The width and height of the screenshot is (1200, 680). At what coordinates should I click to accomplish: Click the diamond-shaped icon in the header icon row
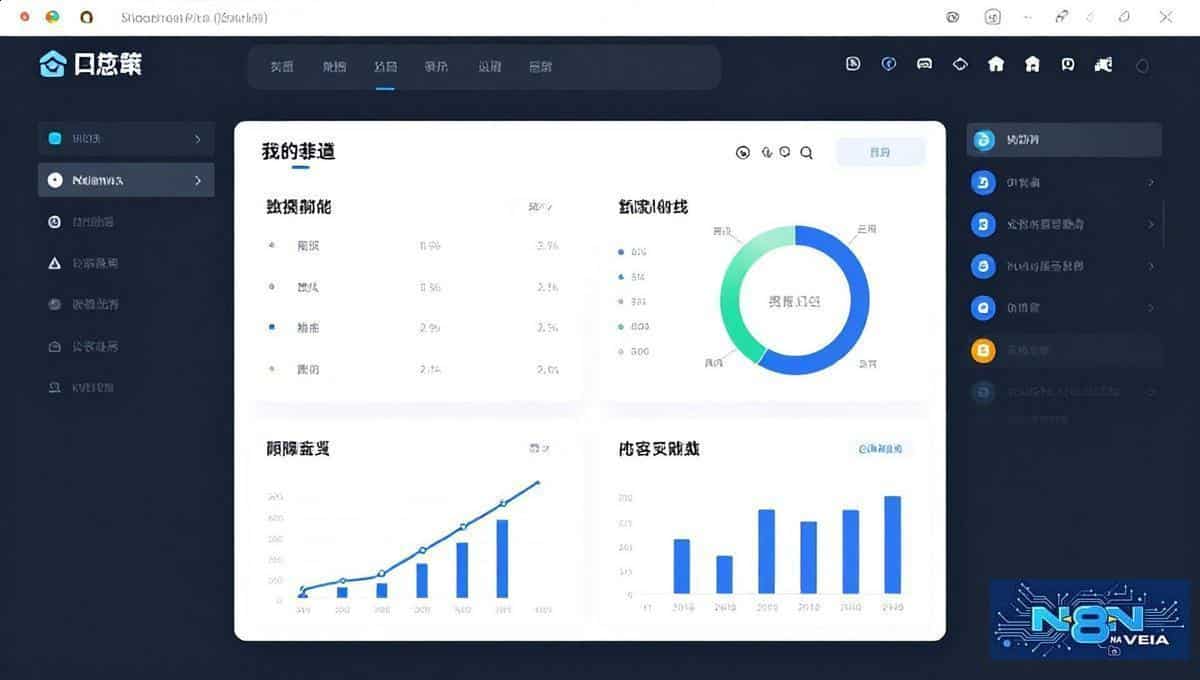pos(960,64)
